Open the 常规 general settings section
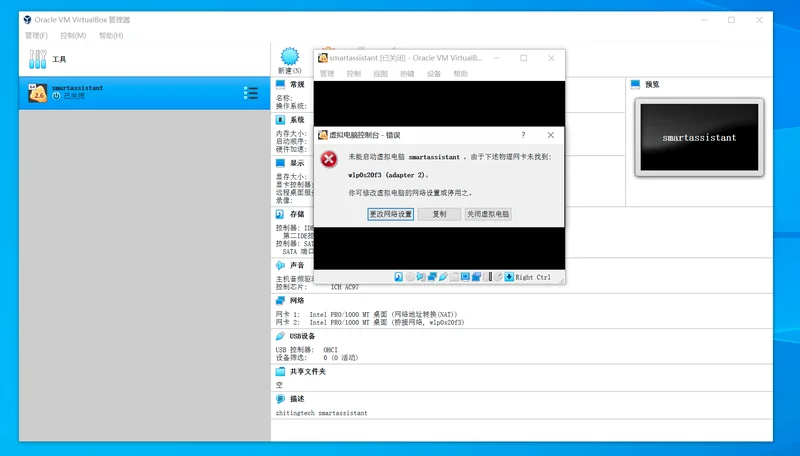Screen dimensions: 800x456 click(x=297, y=84)
